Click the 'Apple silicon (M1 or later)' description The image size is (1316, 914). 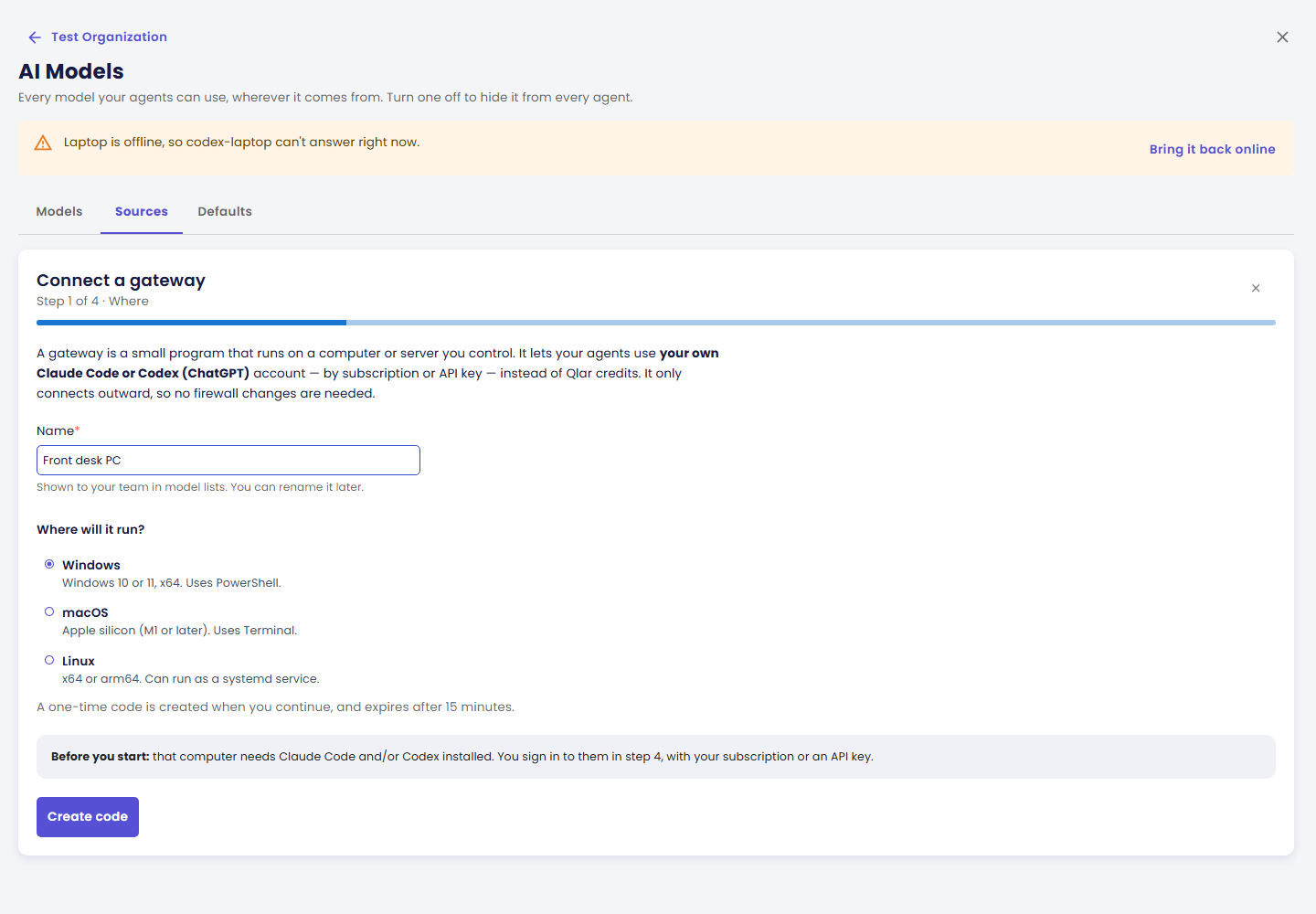coord(179,631)
